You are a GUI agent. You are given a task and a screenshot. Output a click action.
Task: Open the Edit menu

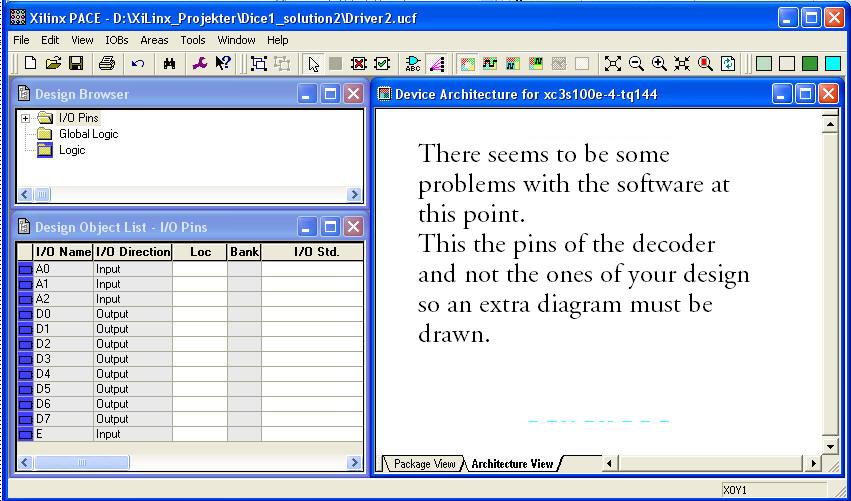click(x=50, y=40)
